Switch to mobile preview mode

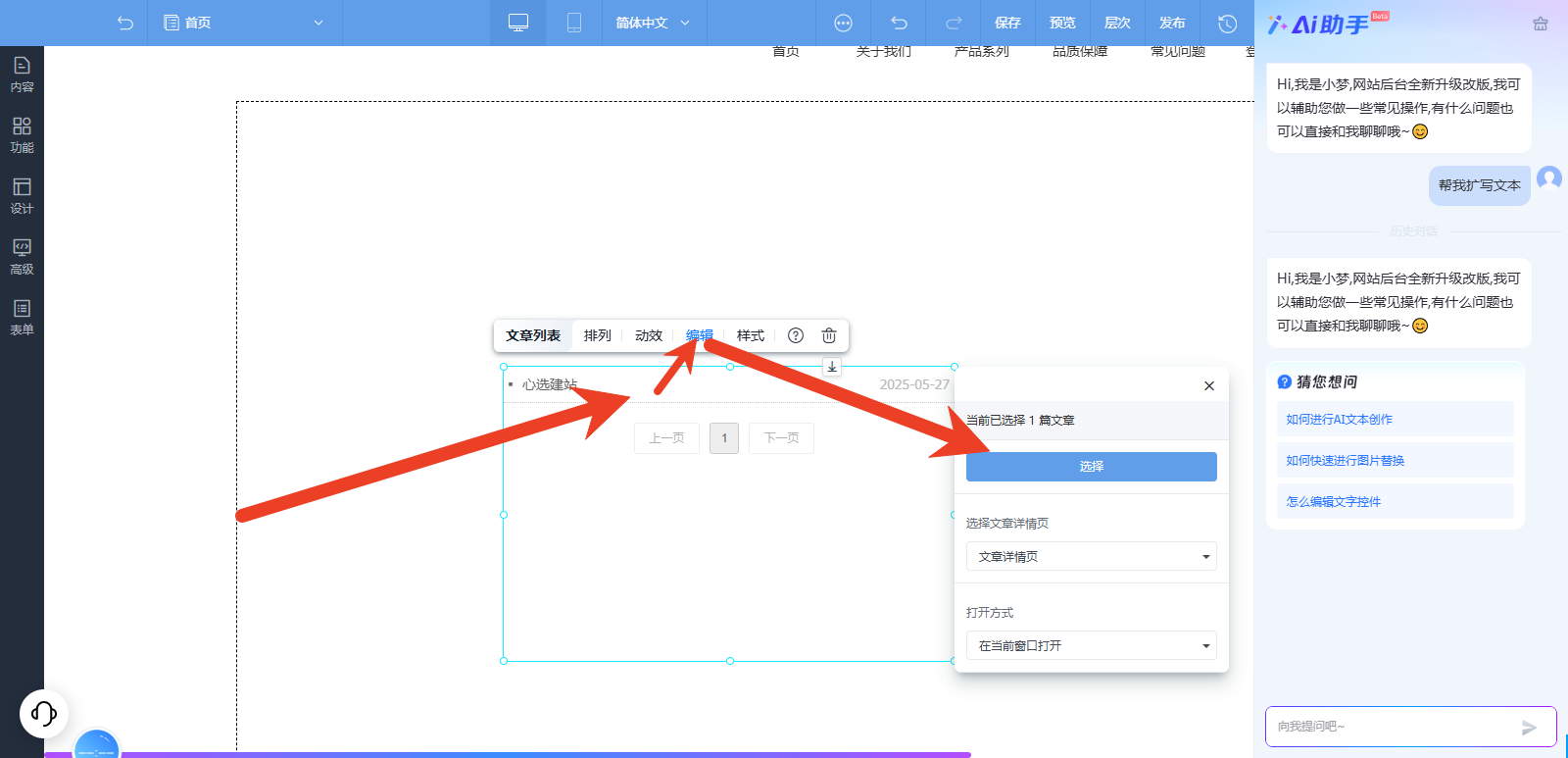coord(574,23)
